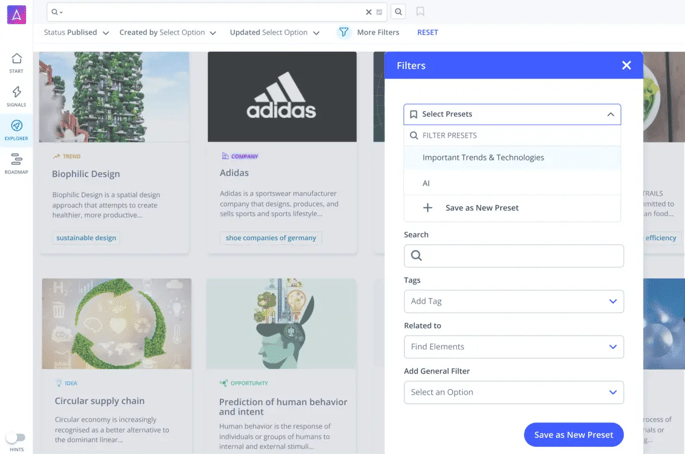This screenshot has height=454, width=685.
Task: Collapse the Select Presets dropdown
Action: pos(610,114)
